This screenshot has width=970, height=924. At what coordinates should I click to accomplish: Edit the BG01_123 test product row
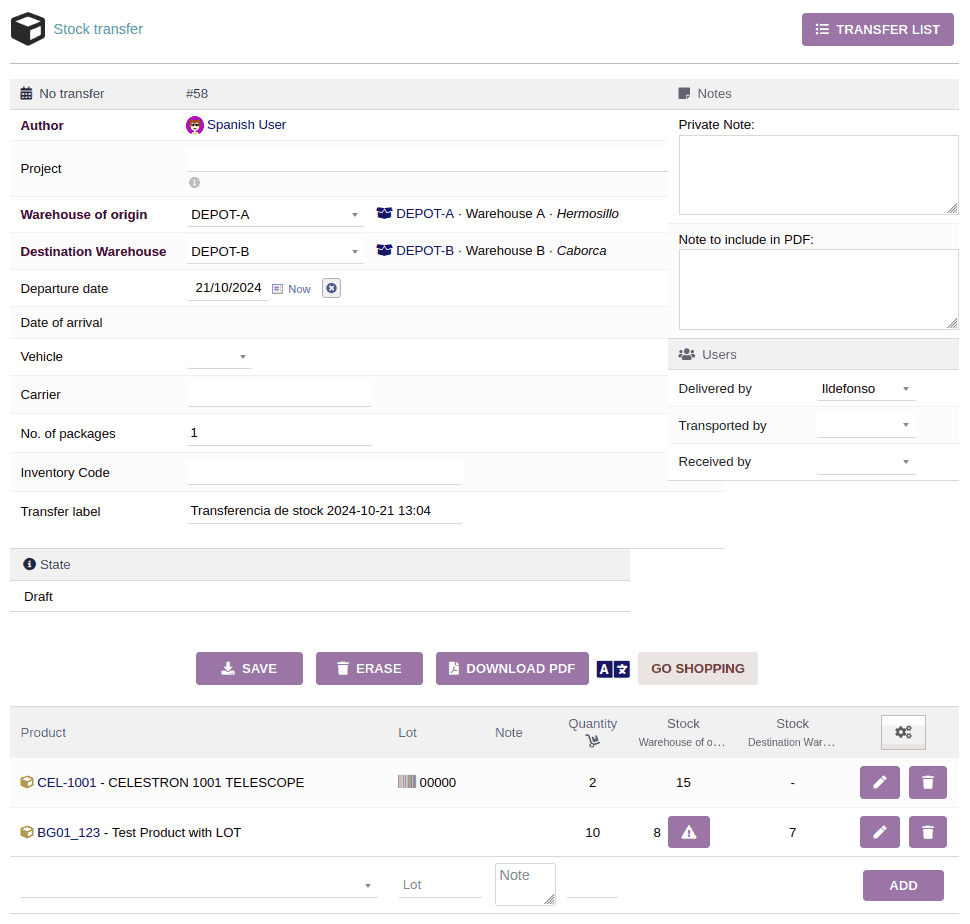click(879, 832)
